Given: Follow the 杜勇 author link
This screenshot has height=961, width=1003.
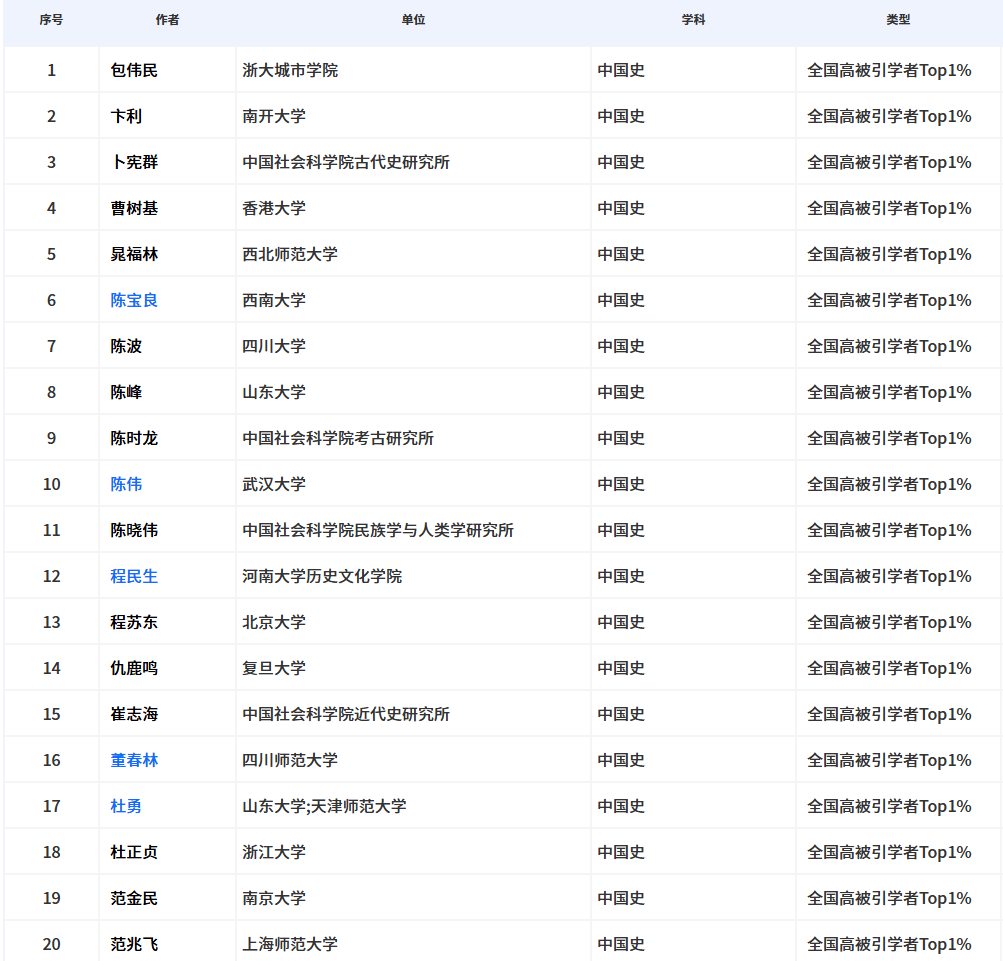Looking at the screenshot, I should [x=126, y=806].
